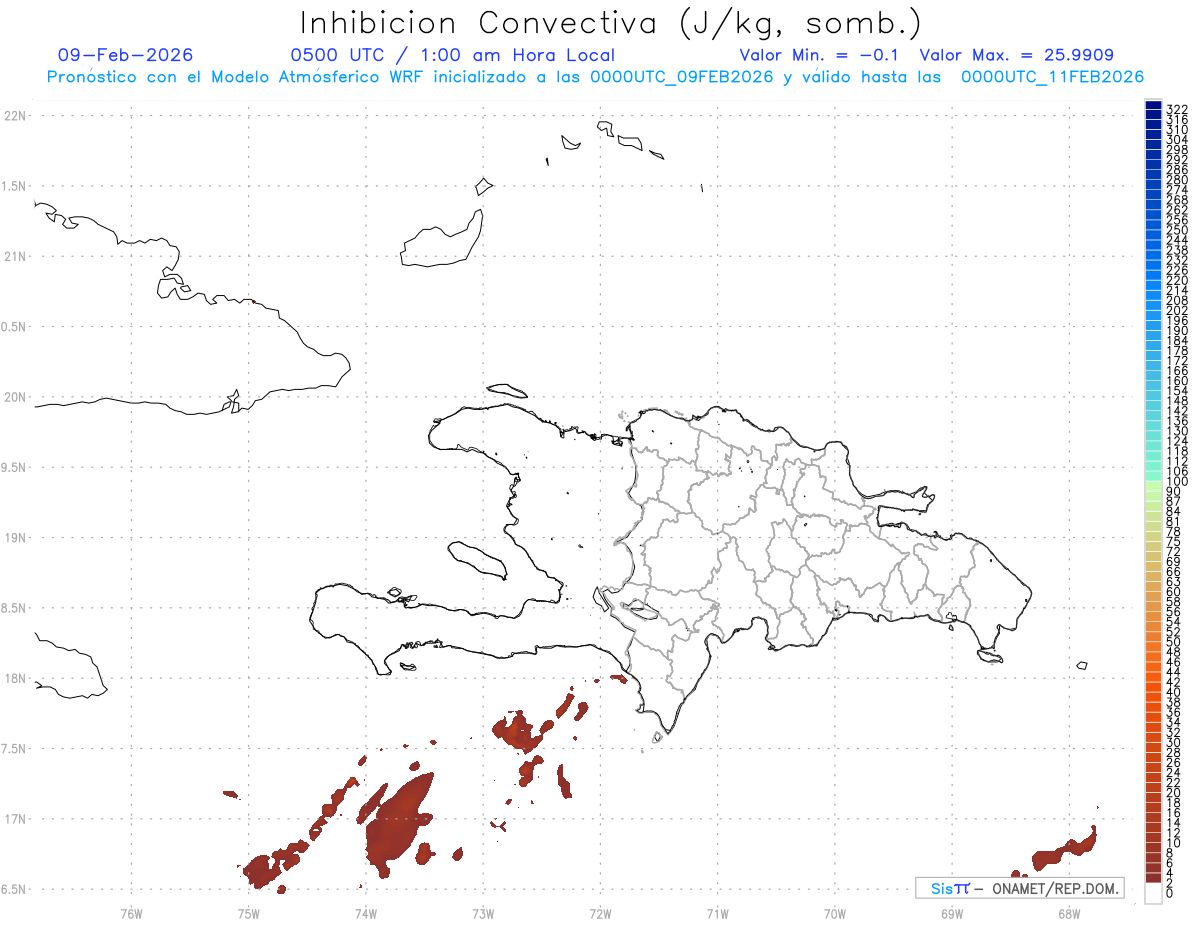This screenshot has height=927, width=1200.
Task: Click '0500 UTC / 1:00 am Hora Local'
Action: [453, 55]
